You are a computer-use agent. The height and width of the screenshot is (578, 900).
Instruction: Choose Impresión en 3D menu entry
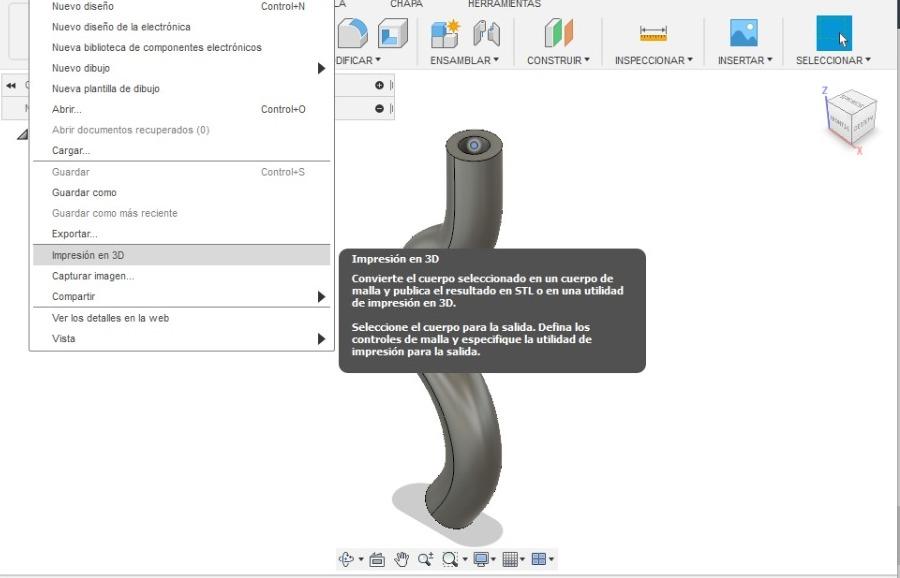pyautogui.click(x=181, y=255)
